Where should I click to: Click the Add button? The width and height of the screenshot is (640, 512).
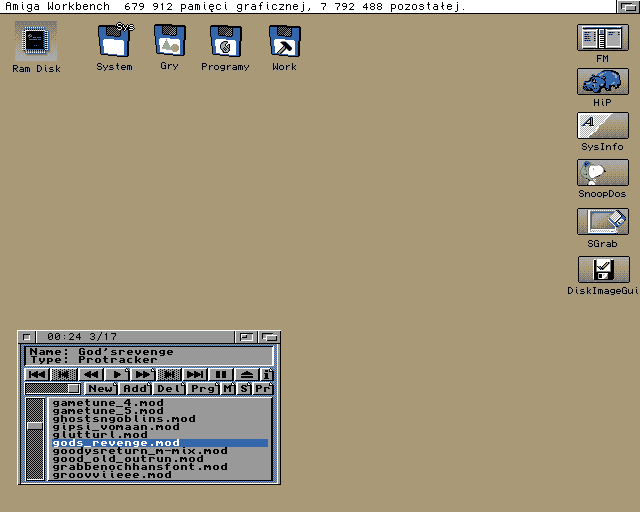point(136,389)
